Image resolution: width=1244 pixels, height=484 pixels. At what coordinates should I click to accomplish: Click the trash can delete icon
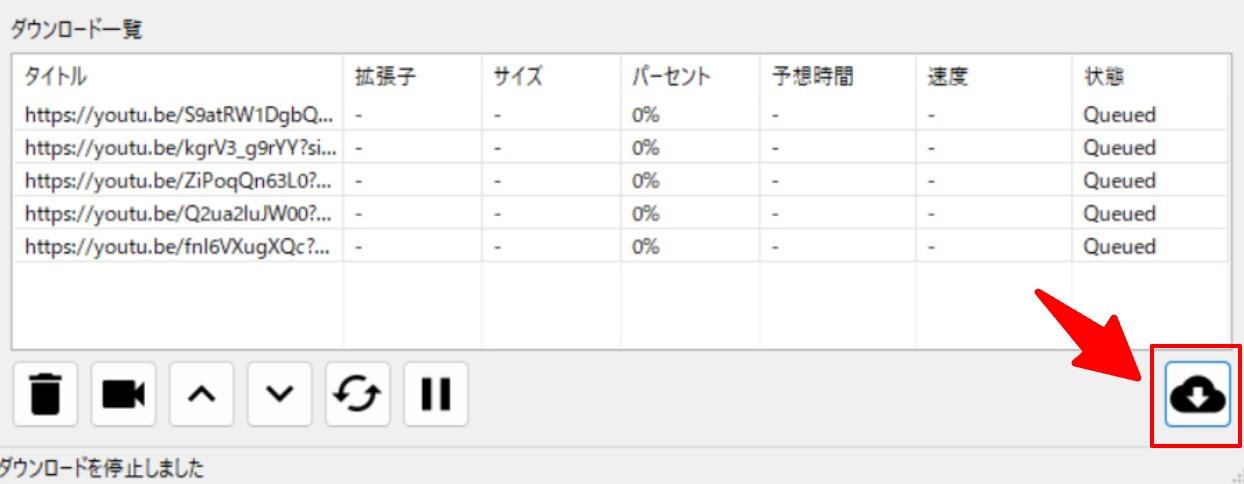pyautogui.click(x=45, y=395)
